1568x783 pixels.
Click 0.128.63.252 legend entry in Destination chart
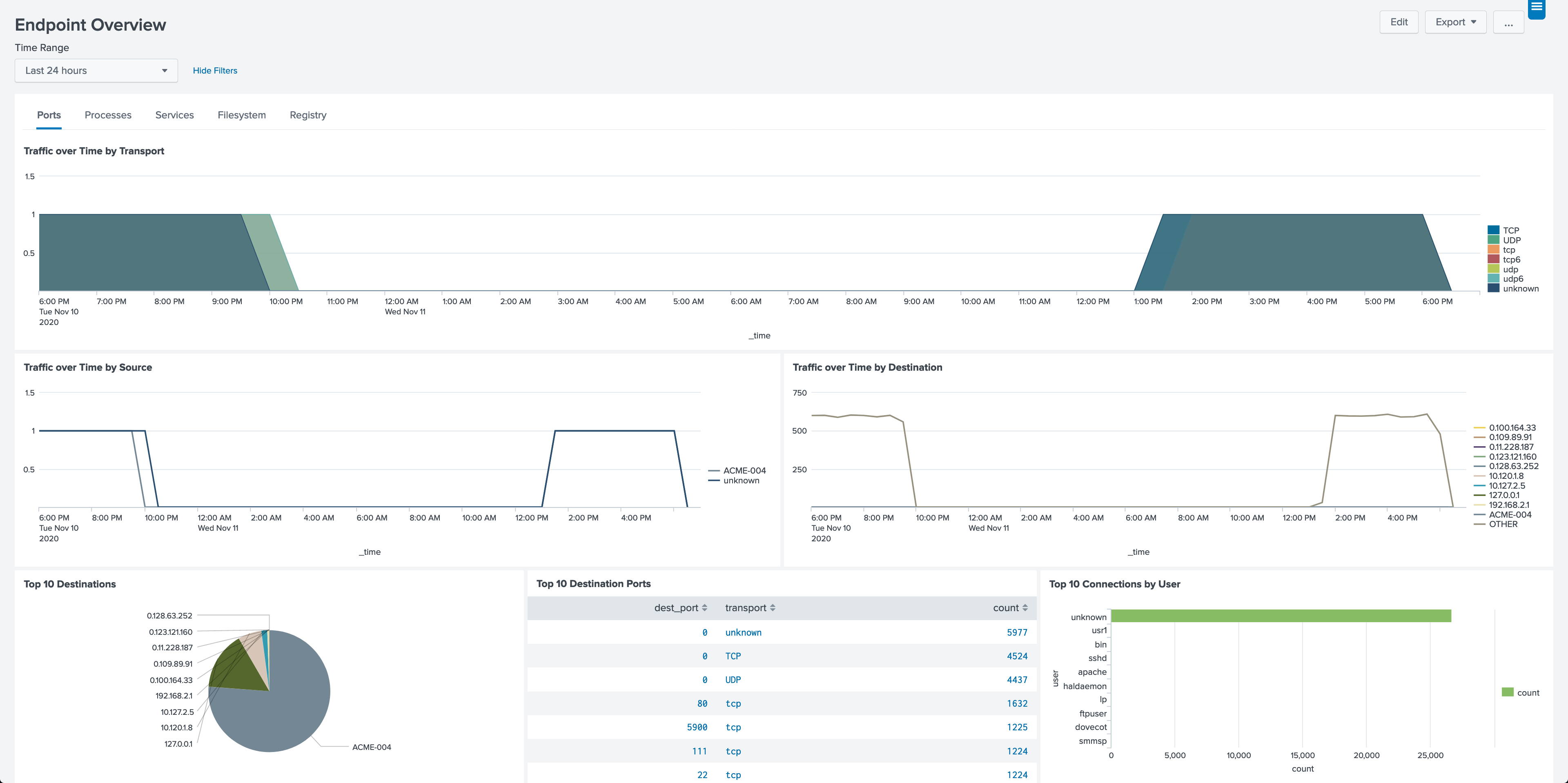[1506, 467]
